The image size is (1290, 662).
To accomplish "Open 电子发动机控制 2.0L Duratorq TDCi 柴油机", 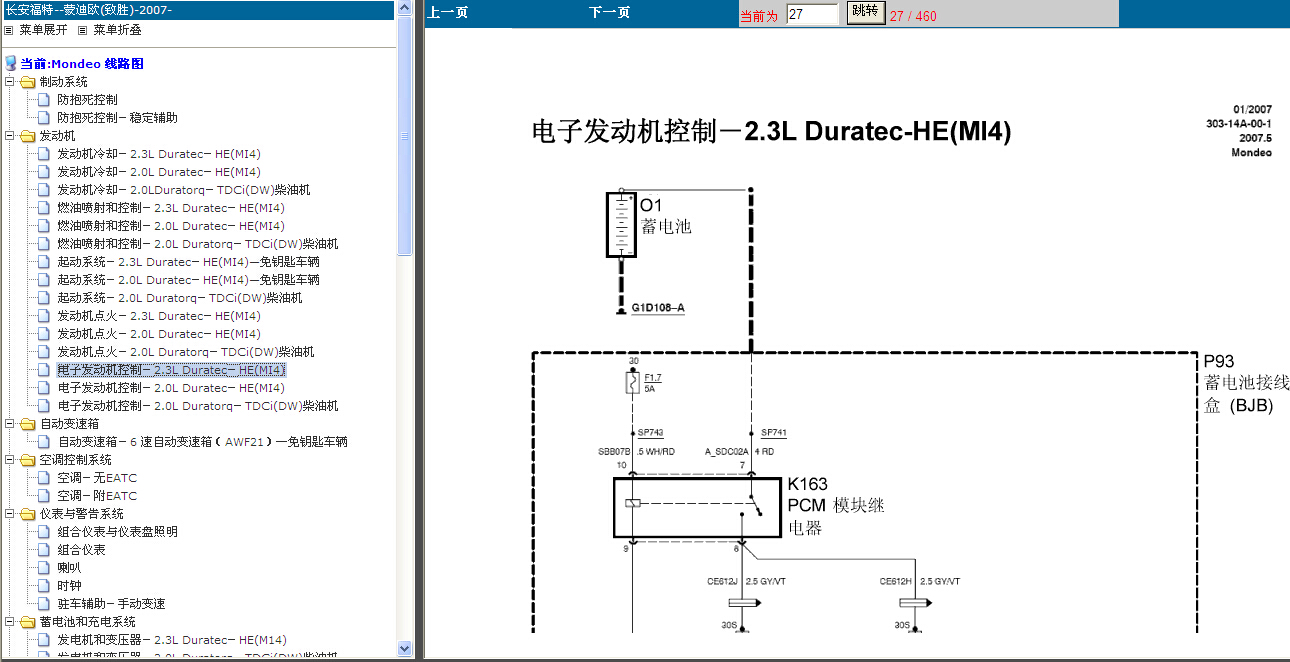I will coord(198,406).
